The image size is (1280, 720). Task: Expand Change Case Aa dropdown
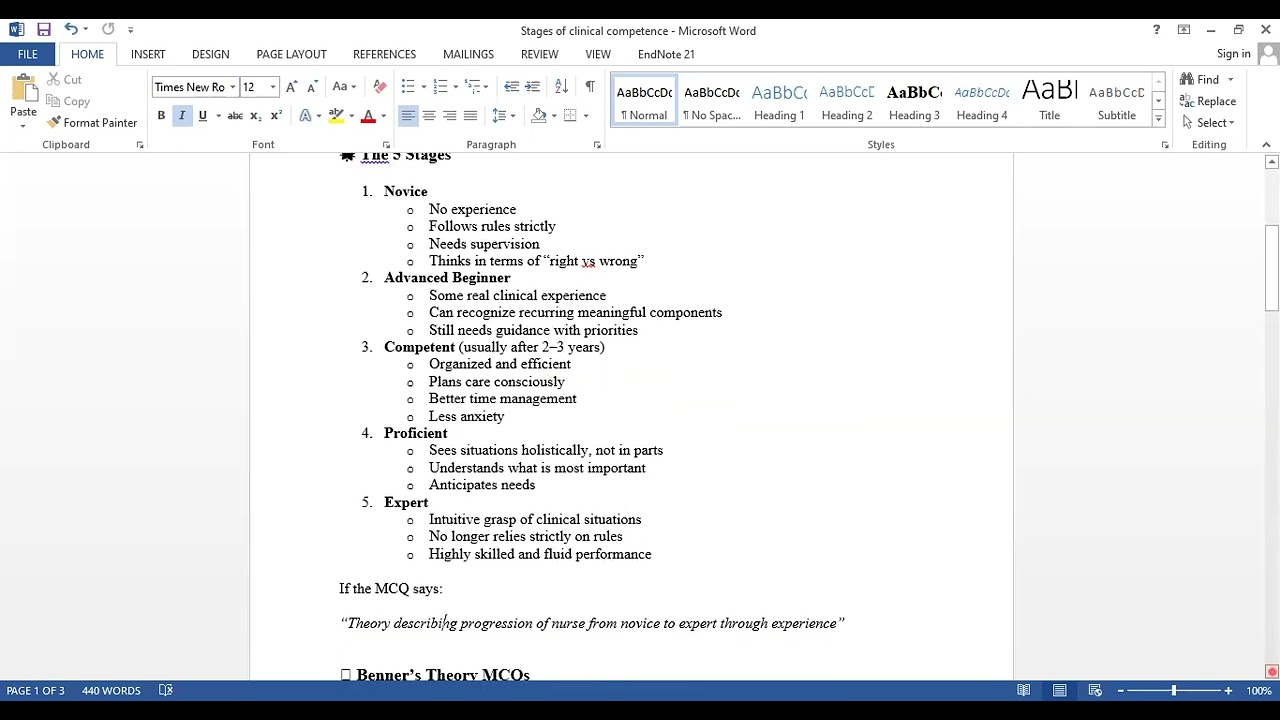(344, 87)
